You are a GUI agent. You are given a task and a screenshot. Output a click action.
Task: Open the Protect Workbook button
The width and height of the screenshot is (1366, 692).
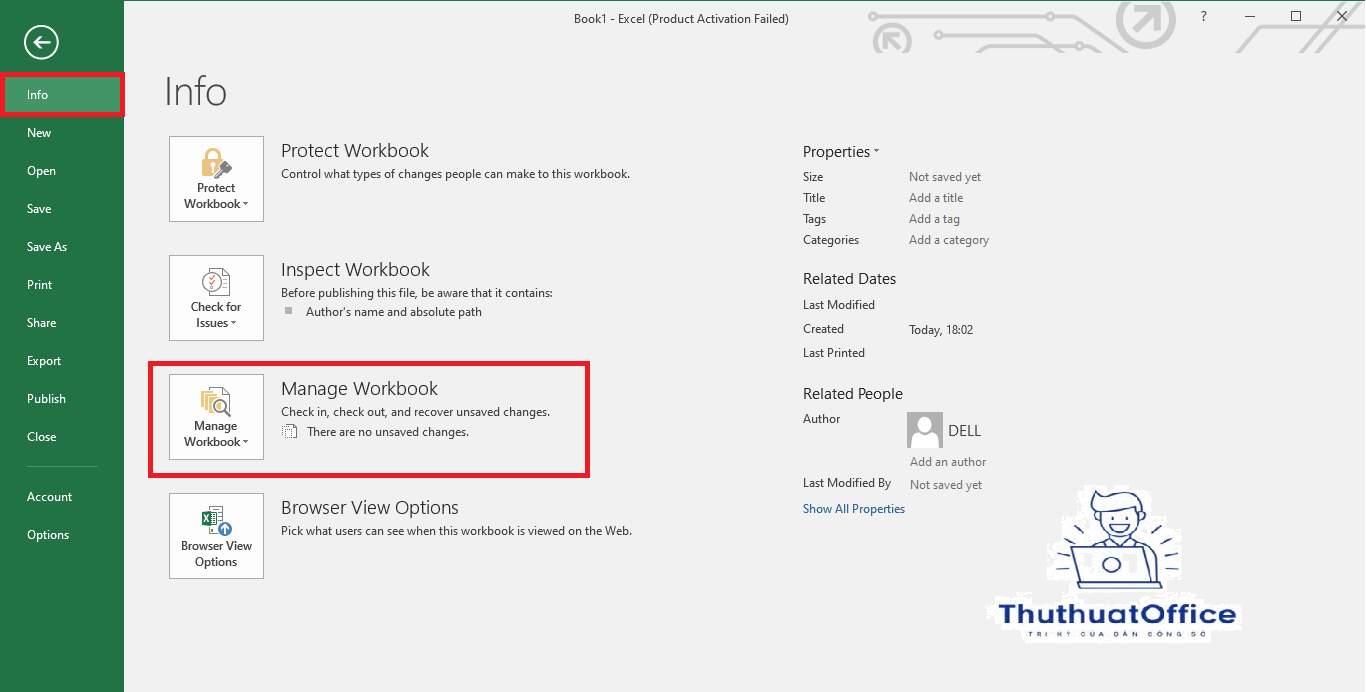[216, 179]
